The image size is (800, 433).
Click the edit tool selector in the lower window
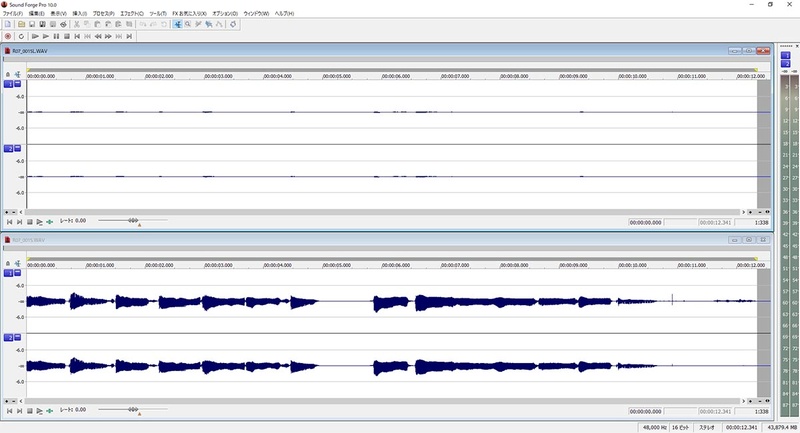tap(17, 264)
